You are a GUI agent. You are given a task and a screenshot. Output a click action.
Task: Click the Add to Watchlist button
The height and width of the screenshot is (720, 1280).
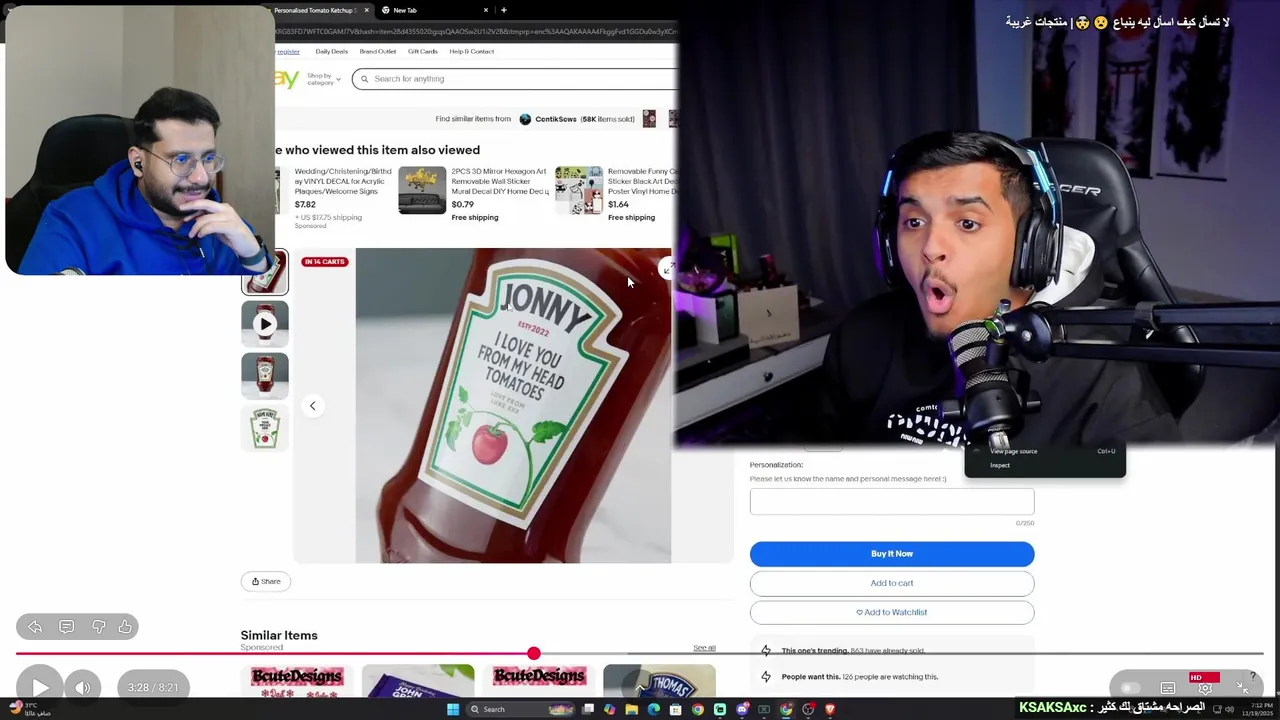[892, 612]
